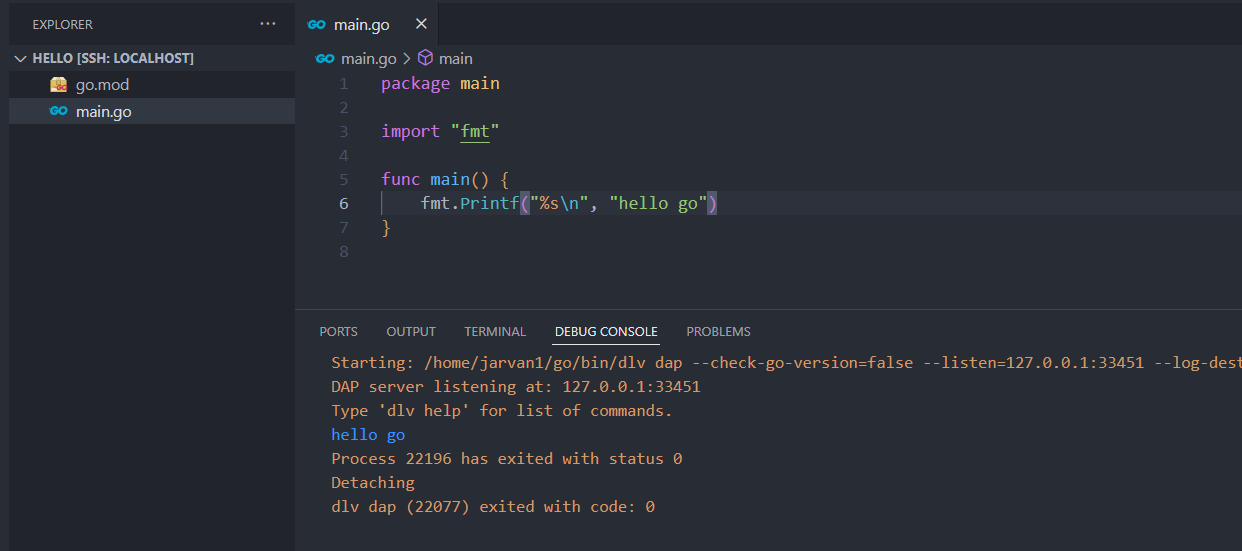Click the breadcrumb chevron separator
This screenshot has width=1242, height=551.
coord(407,59)
